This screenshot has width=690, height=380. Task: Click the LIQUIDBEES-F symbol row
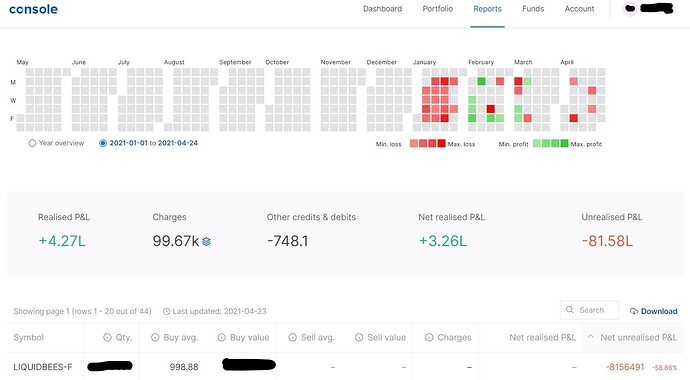click(345, 366)
